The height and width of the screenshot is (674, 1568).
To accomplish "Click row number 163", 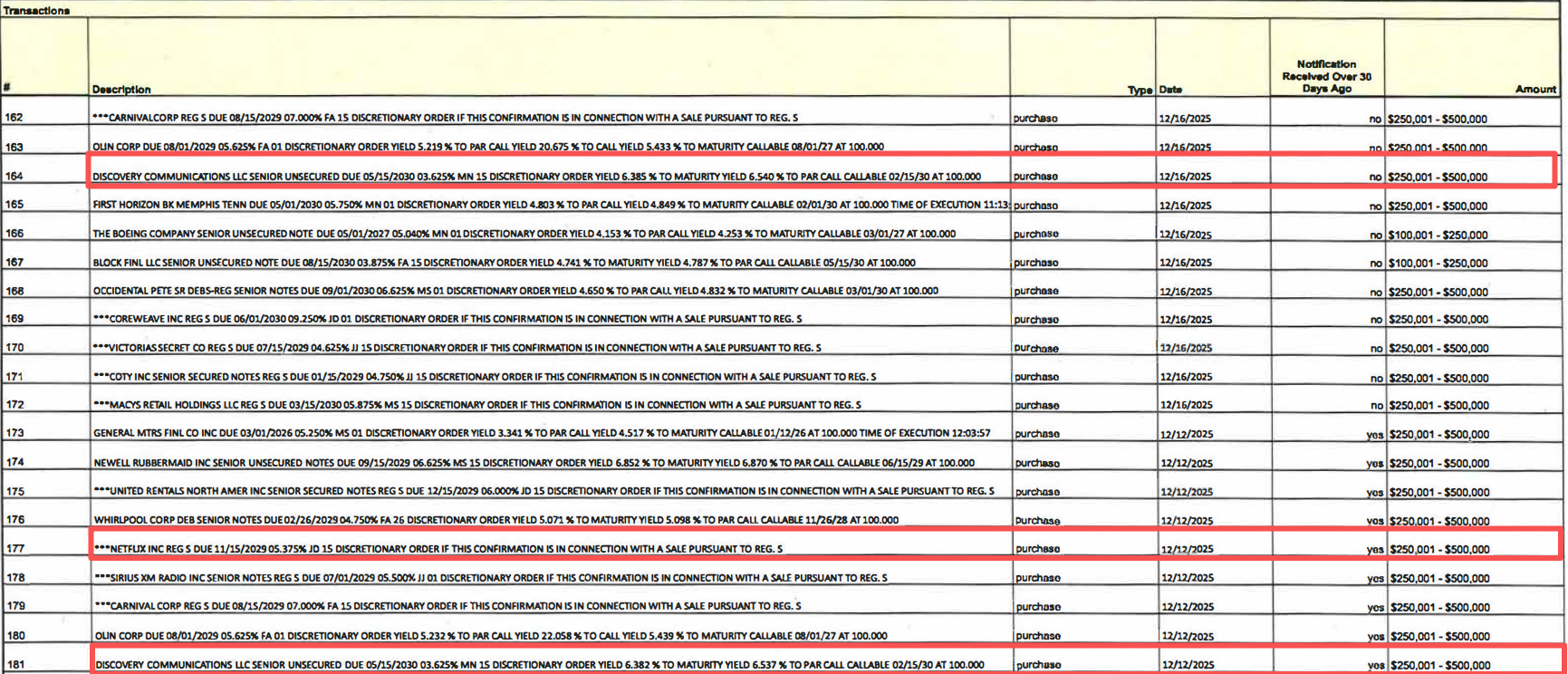I will tap(14, 147).
